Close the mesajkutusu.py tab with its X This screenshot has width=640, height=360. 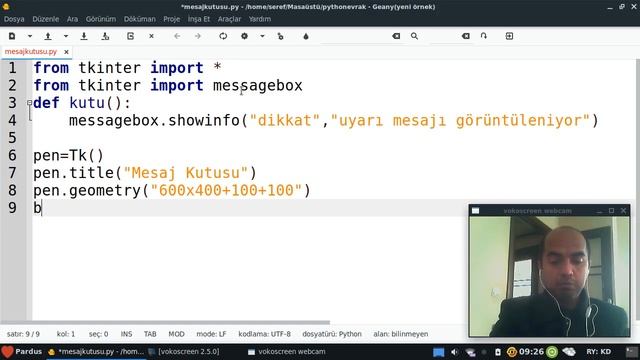tap(66, 52)
